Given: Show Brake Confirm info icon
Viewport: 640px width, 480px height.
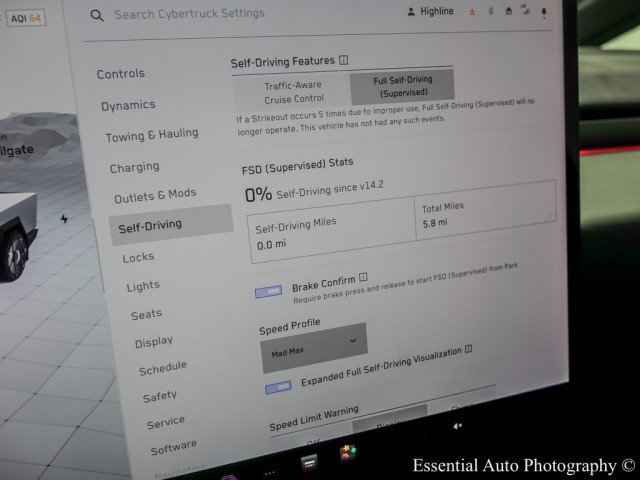Looking at the screenshot, I should click(363, 278).
